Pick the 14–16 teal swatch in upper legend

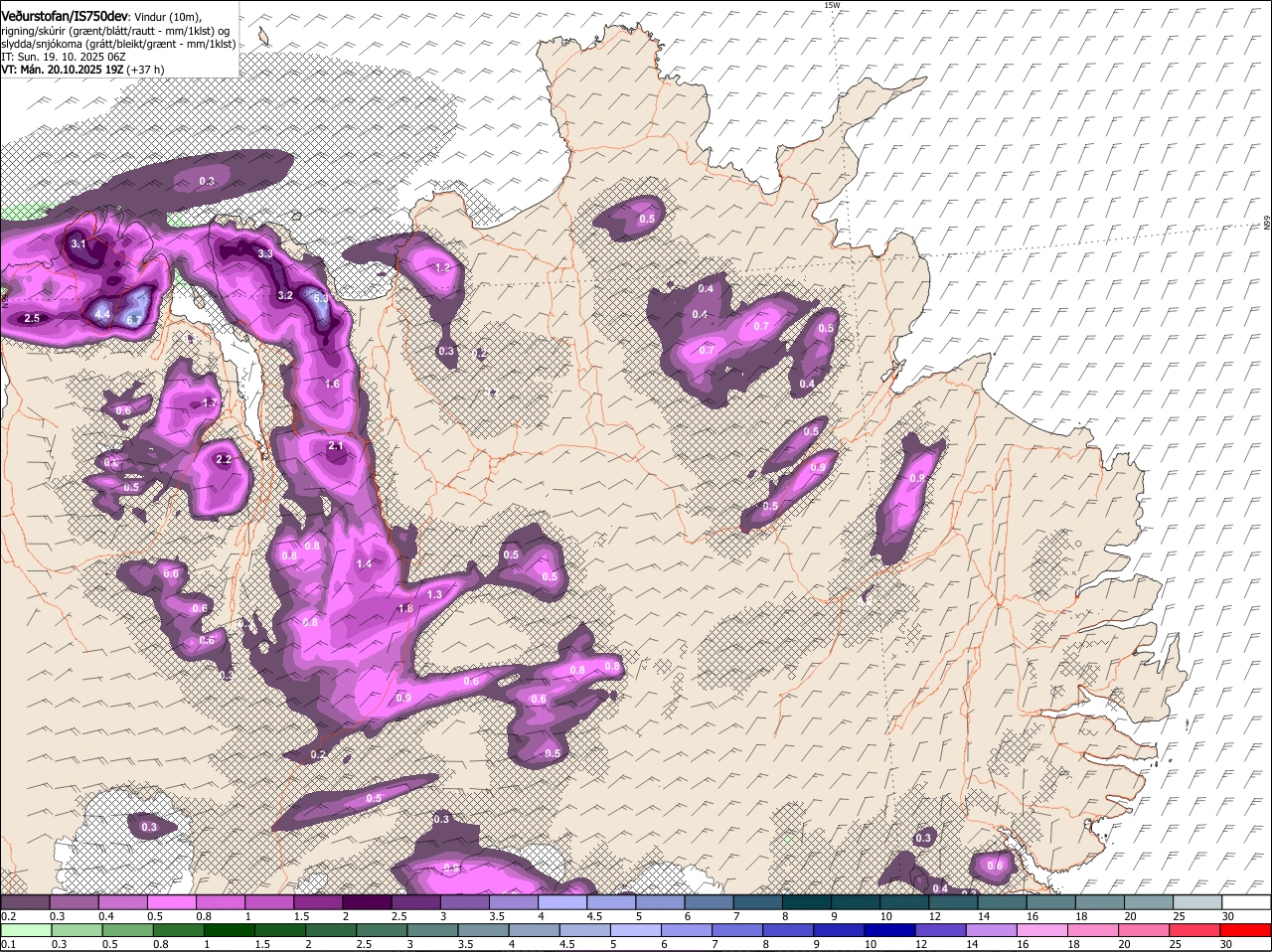(x=1004, y=902)
